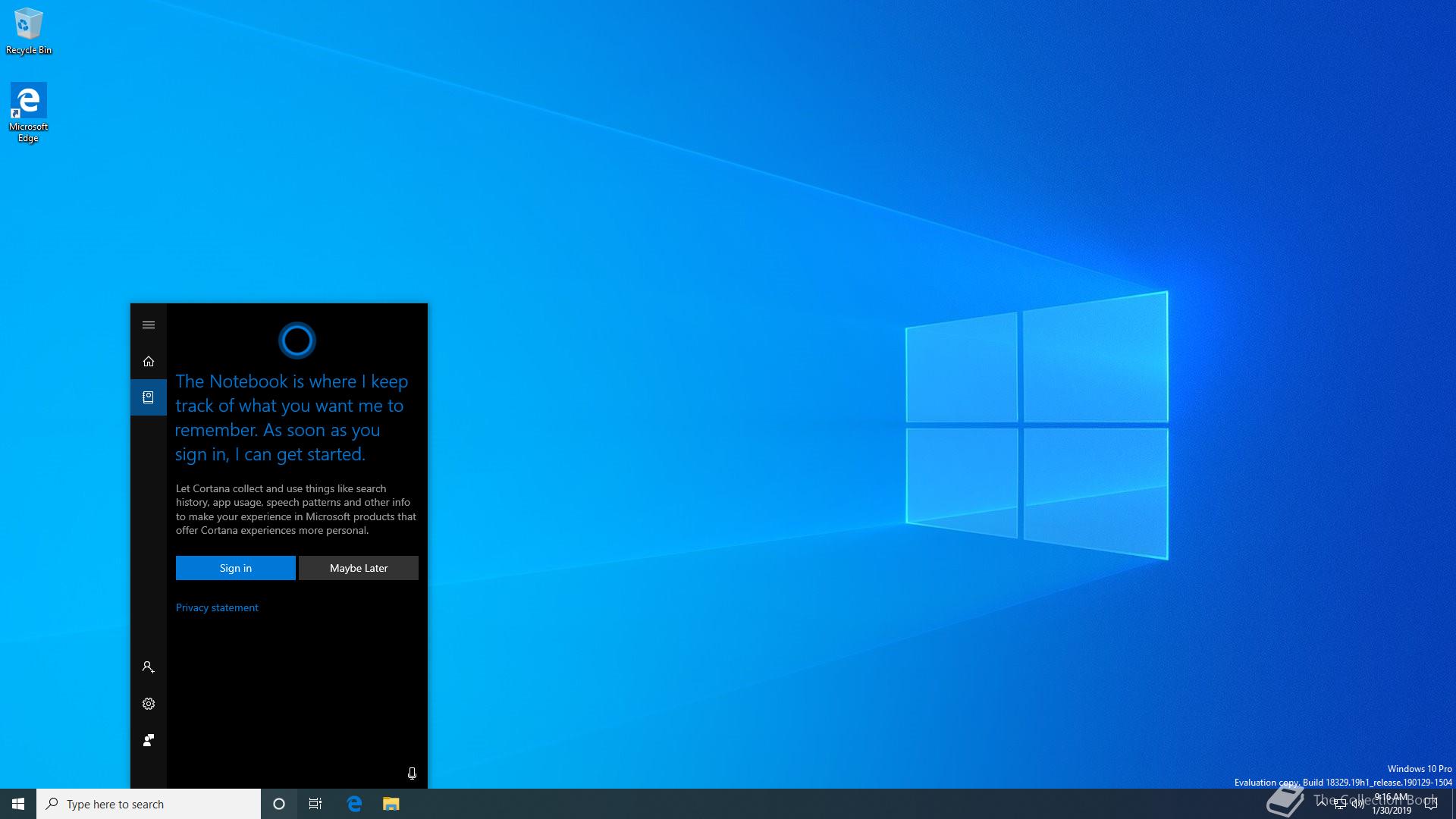Viewport: 1456px width, 819px height.
Task: Open the taskbar clock and date
Action: tap(1392, 804)
